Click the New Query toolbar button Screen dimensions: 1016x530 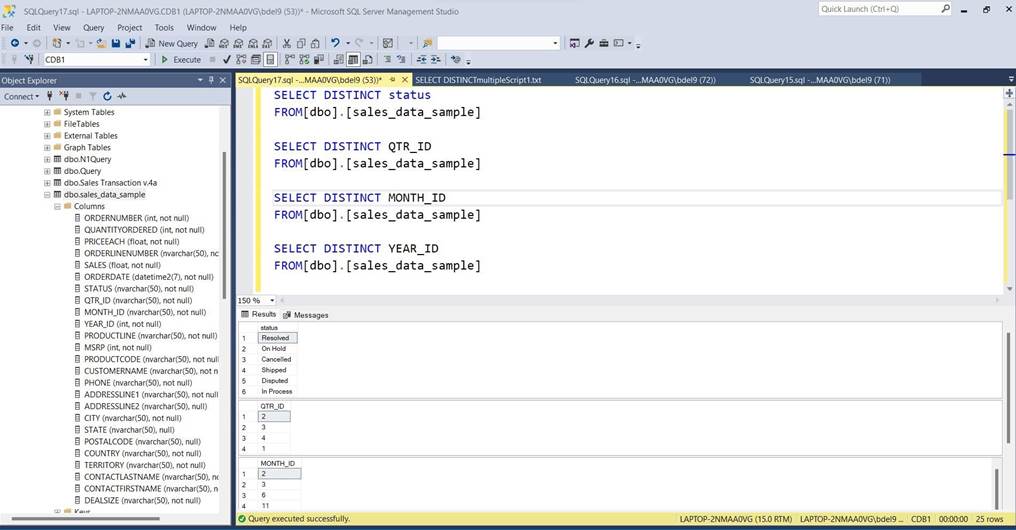click(x=171, y=44)
